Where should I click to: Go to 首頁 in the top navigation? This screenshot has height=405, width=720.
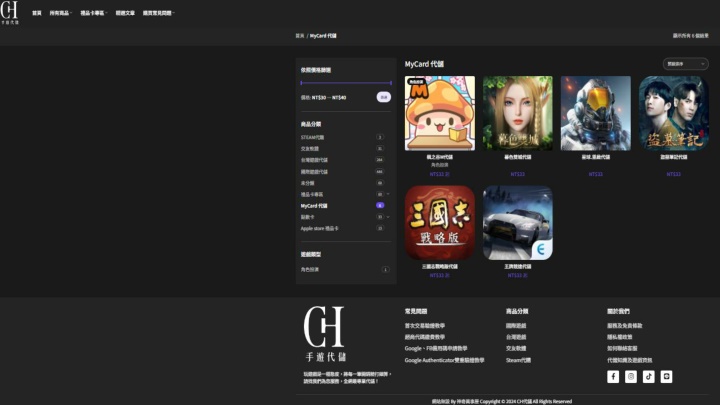coord(37,13)
